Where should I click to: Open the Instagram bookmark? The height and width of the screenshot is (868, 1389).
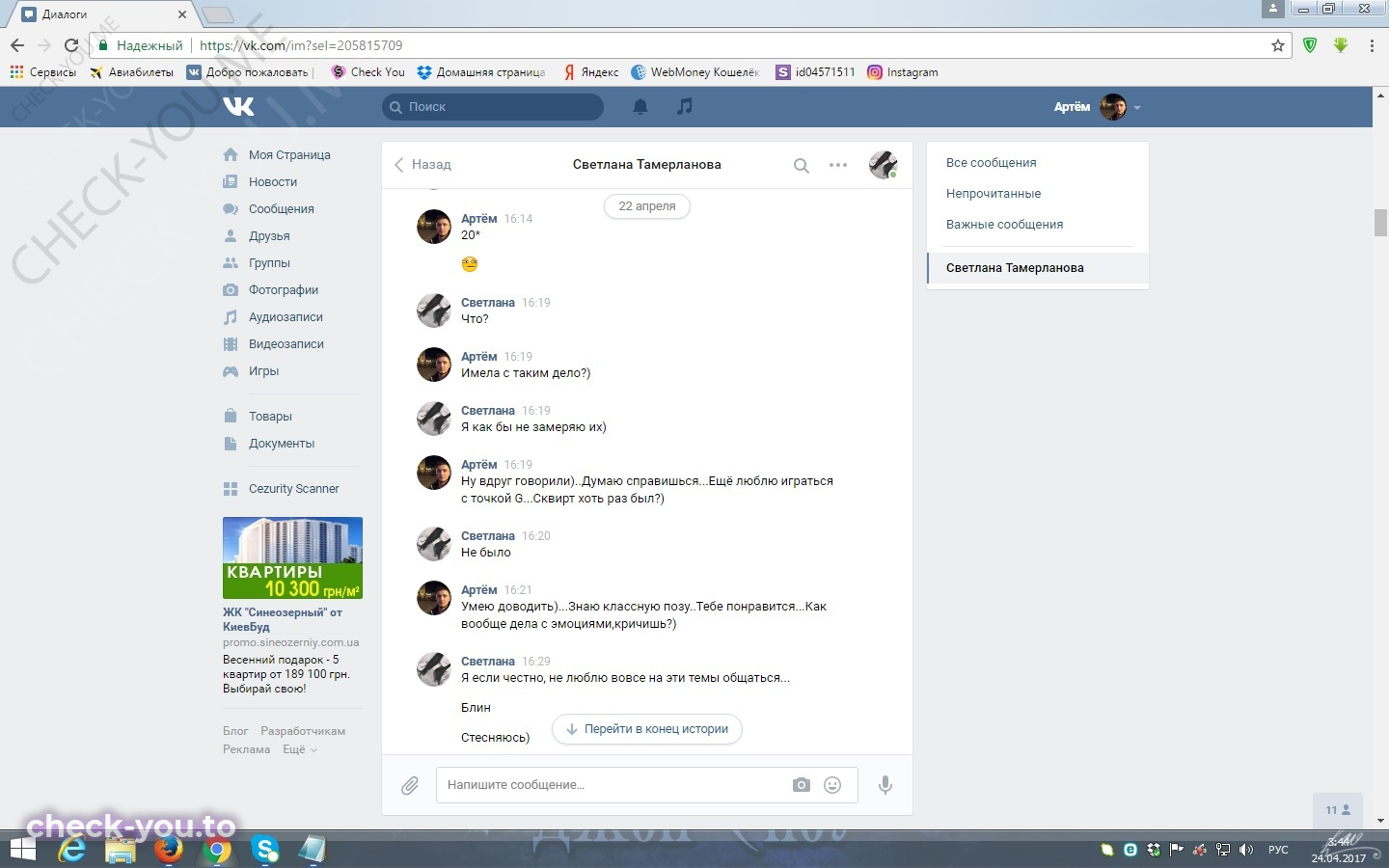coord(902,72)
